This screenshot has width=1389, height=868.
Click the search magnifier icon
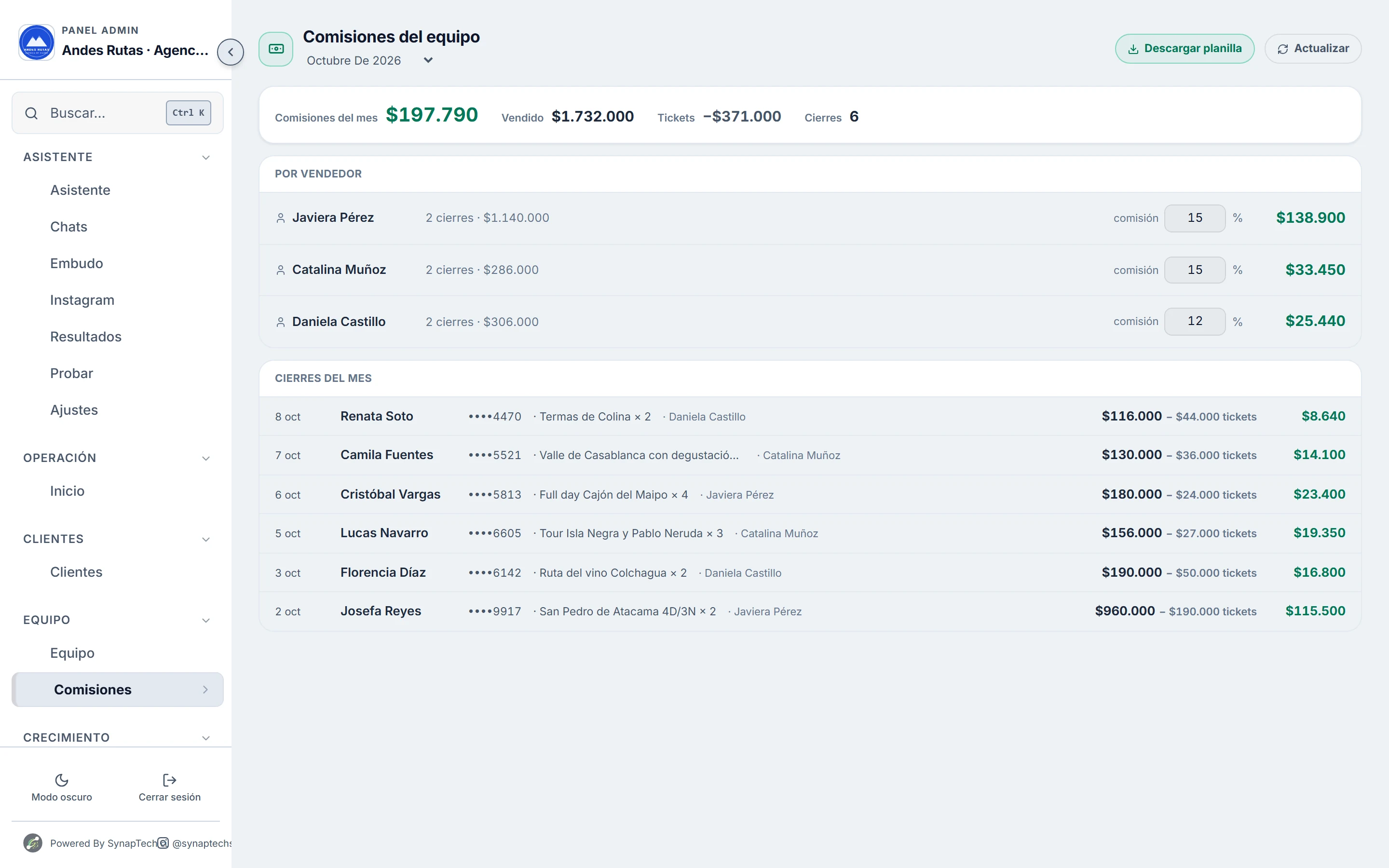point(31,113)
